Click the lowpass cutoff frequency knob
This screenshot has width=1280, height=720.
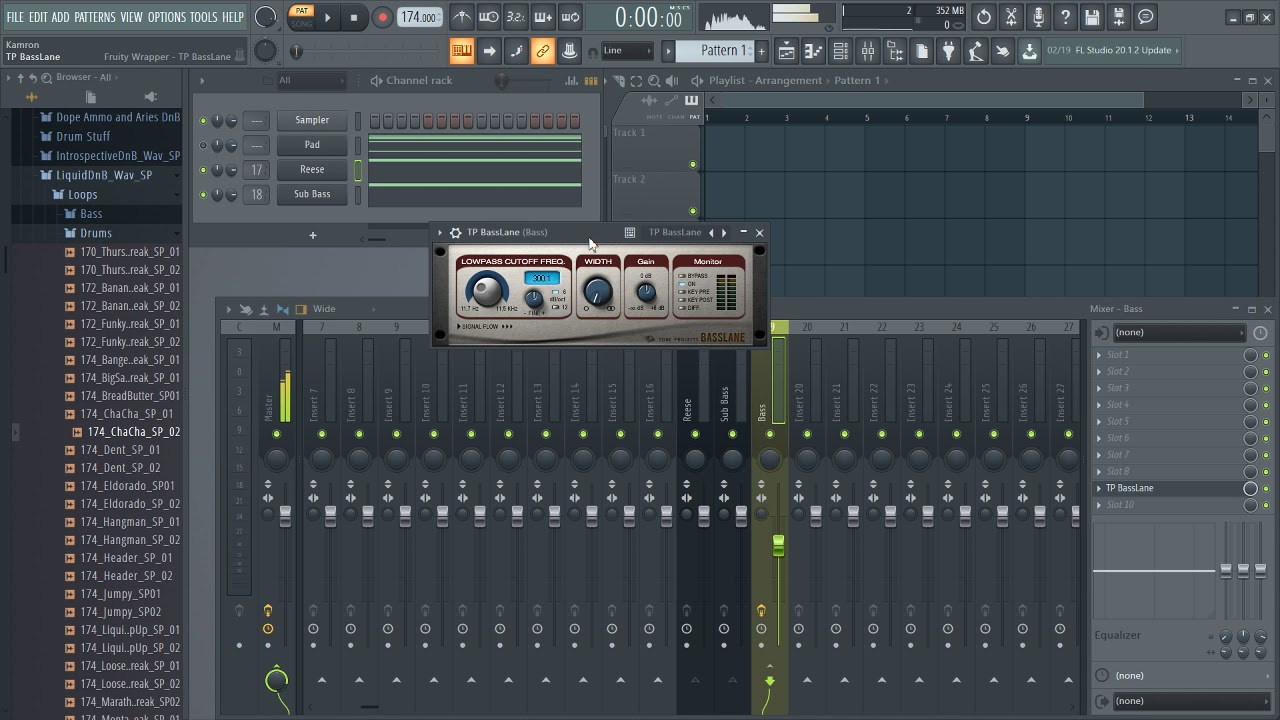[487, 291]
